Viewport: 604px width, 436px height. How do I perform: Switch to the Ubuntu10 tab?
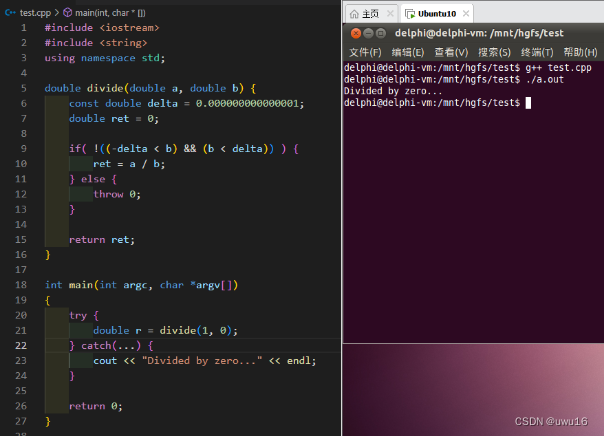(x=437, y=14)
